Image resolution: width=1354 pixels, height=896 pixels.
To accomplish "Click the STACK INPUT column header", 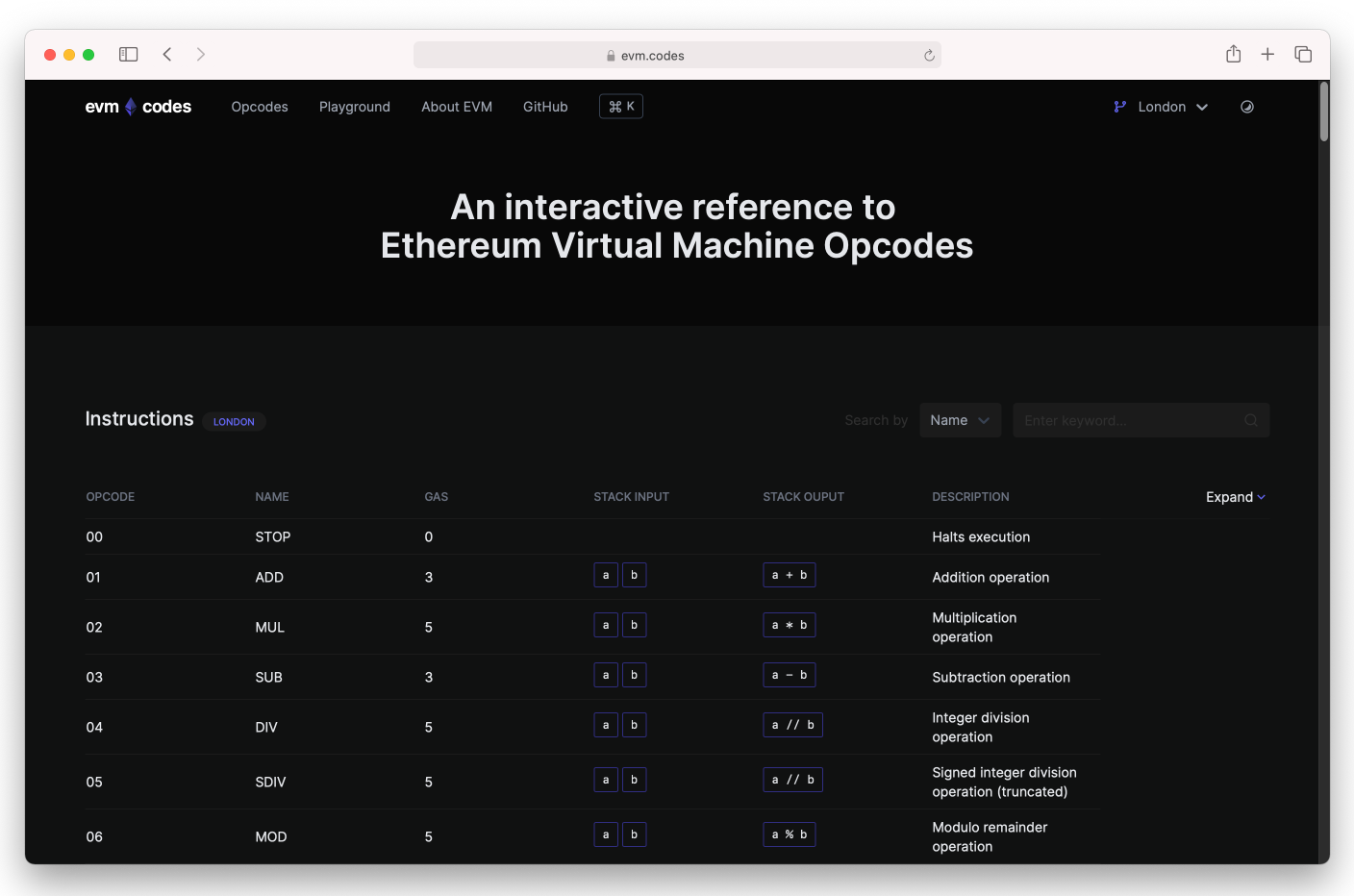I will click(631, 497).
